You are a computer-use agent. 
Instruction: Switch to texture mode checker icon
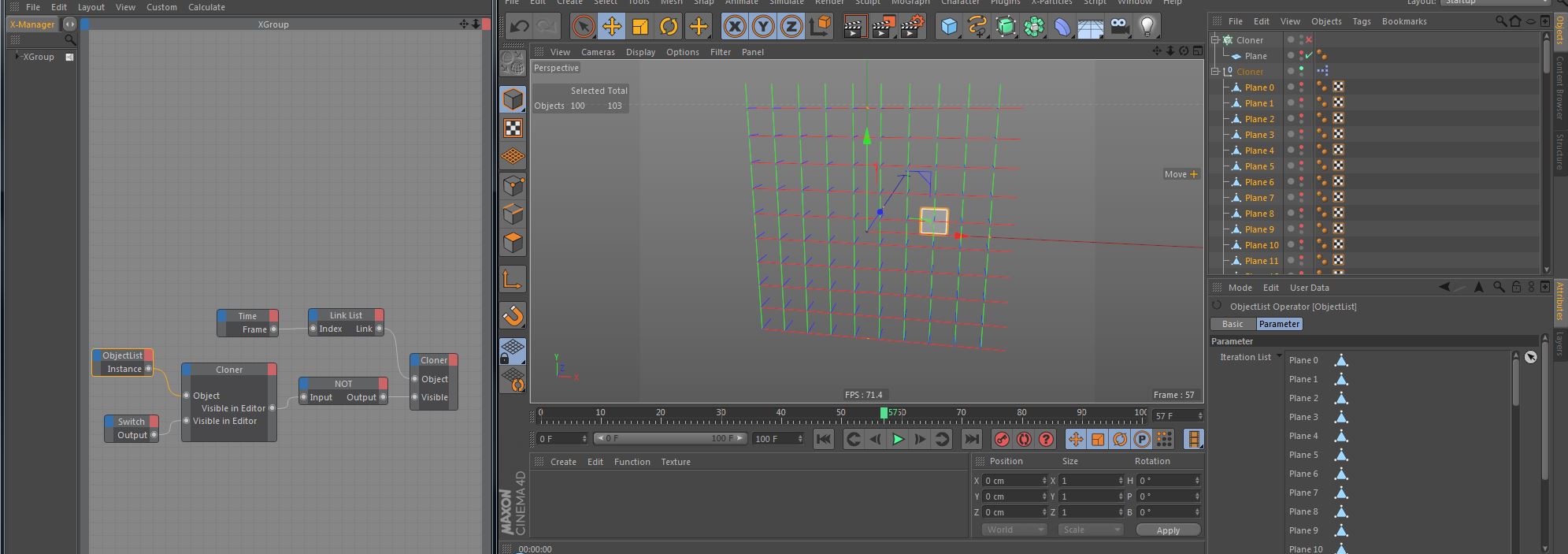[x=513, y=128]
